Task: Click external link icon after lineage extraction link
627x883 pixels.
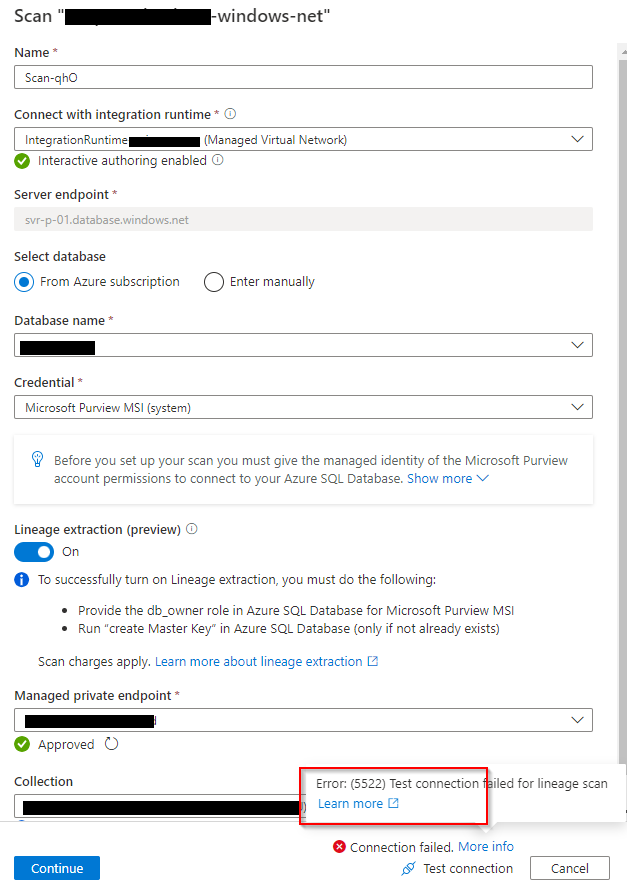Action: 372,661
